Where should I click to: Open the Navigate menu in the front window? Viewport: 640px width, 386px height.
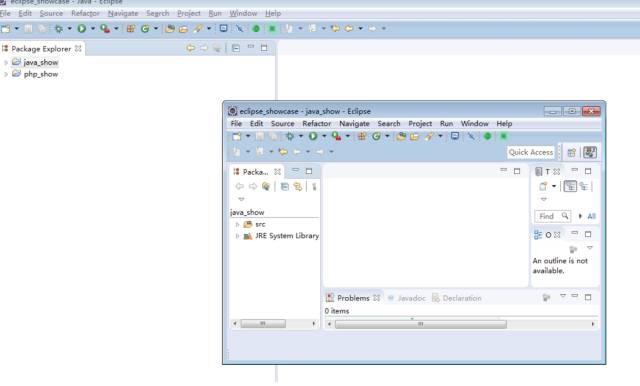[354, 124]
